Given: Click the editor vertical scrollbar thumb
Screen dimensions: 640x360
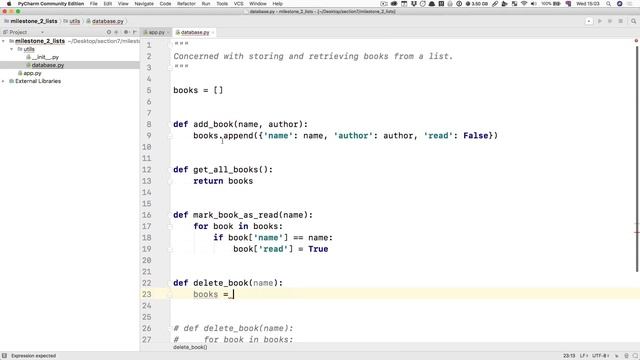Looking at the screenshot, I should coord(637,159).
